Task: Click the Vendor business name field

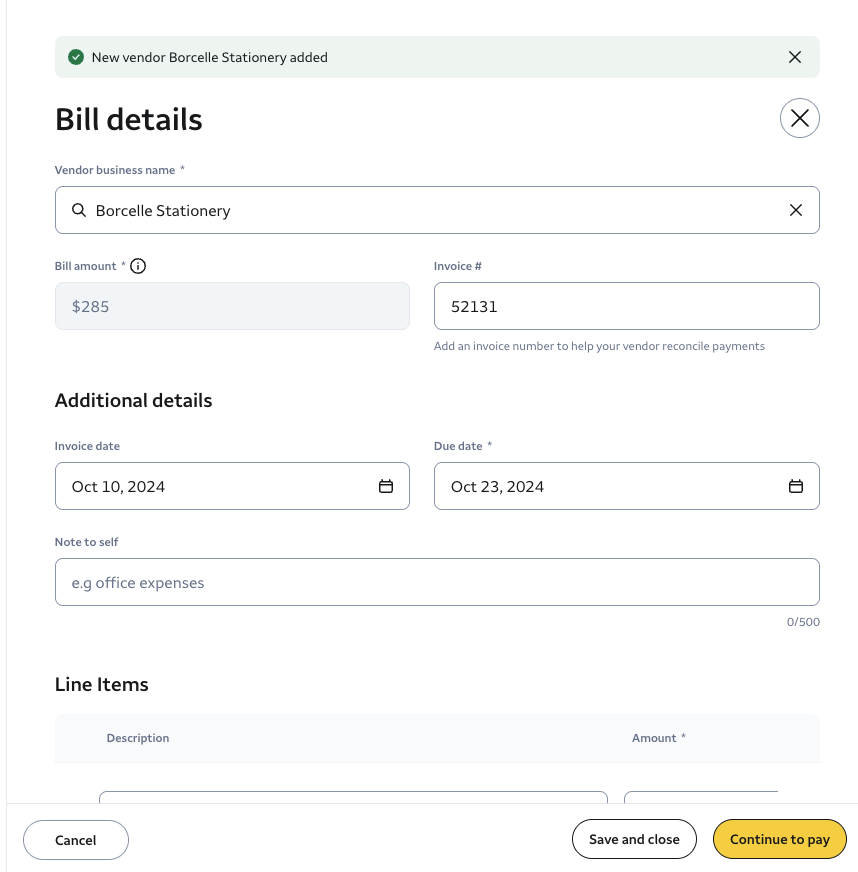Action: tap(430, 210)
